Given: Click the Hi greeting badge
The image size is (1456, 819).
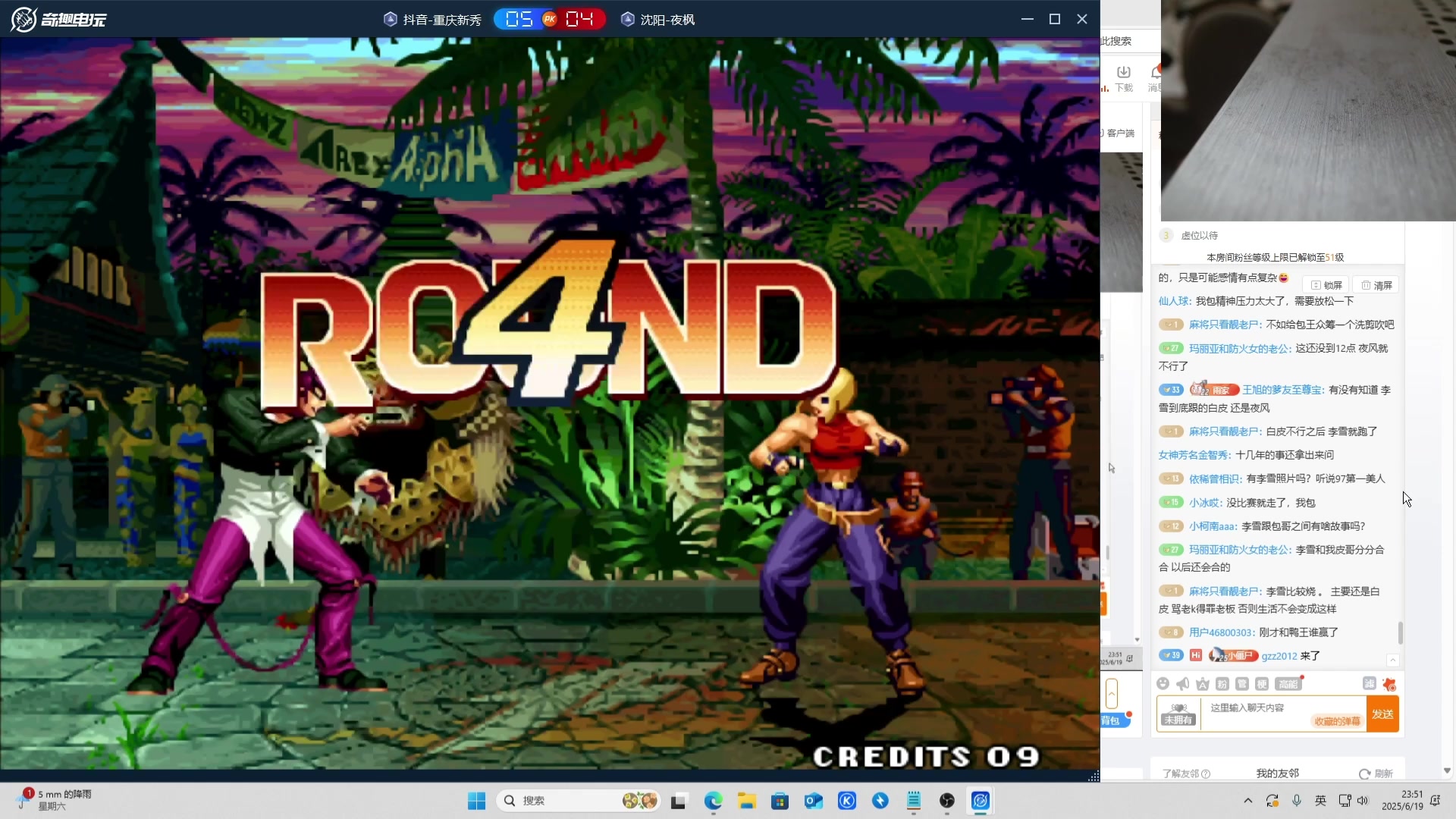Looking at the screenshot, I should [1196, 655].
